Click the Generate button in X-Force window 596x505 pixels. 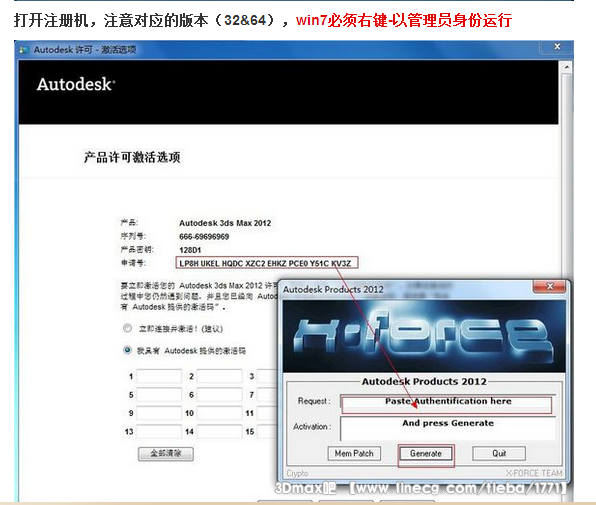[425, 453]
